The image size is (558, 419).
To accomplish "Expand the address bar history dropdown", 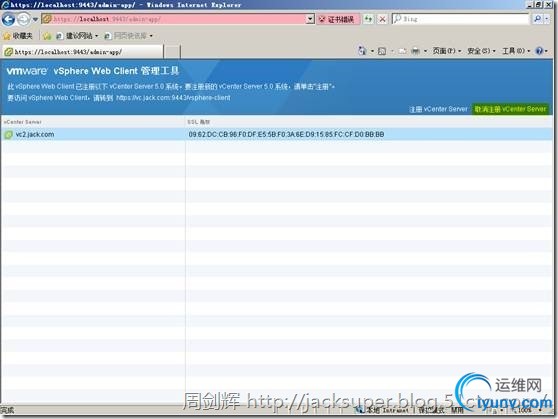I will pyautogui.click(x=310, y=19).
